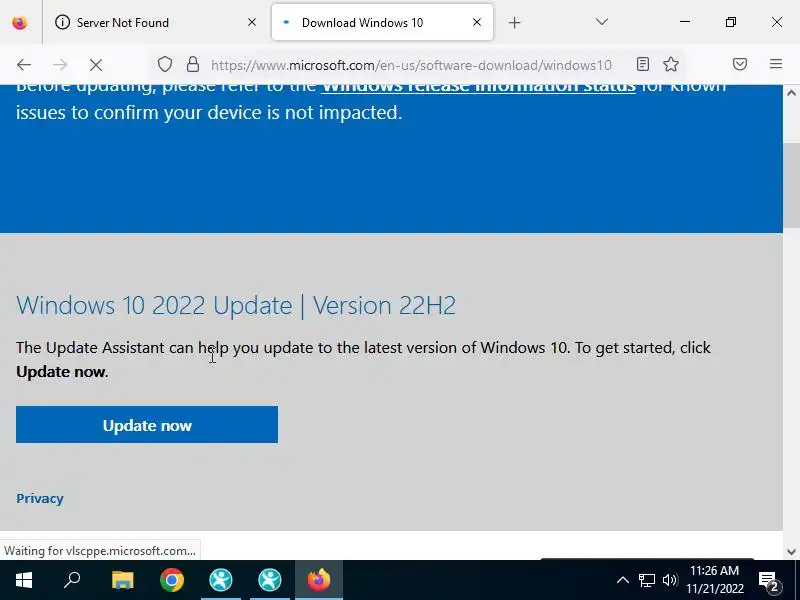The image size is (800, 600).
Task: Open Windows release information status link
Action: (478, 88)
